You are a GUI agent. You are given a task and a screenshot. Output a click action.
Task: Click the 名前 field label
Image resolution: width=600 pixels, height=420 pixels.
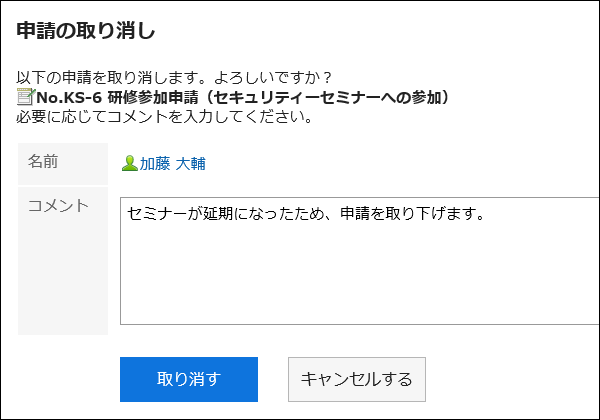click(42, 161)
